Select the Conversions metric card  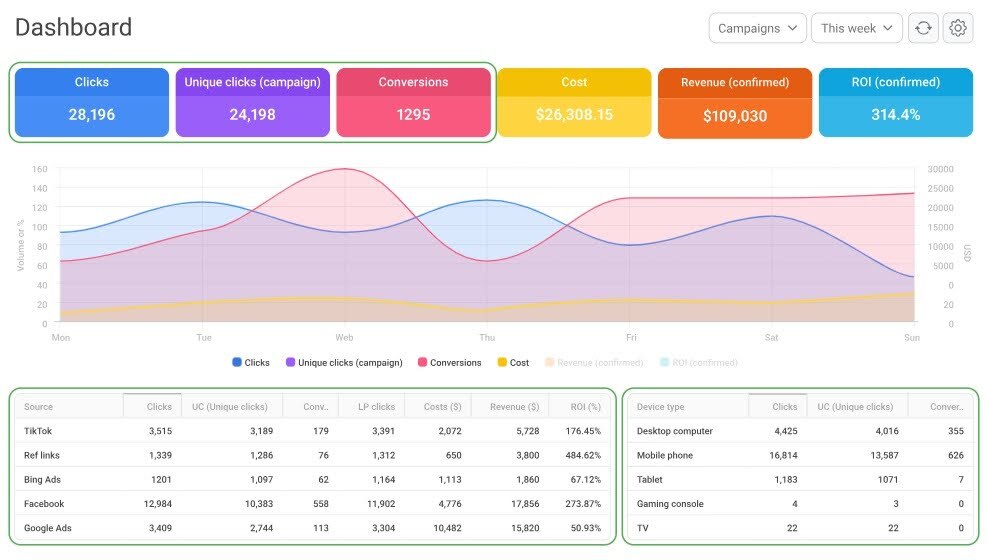413,102
